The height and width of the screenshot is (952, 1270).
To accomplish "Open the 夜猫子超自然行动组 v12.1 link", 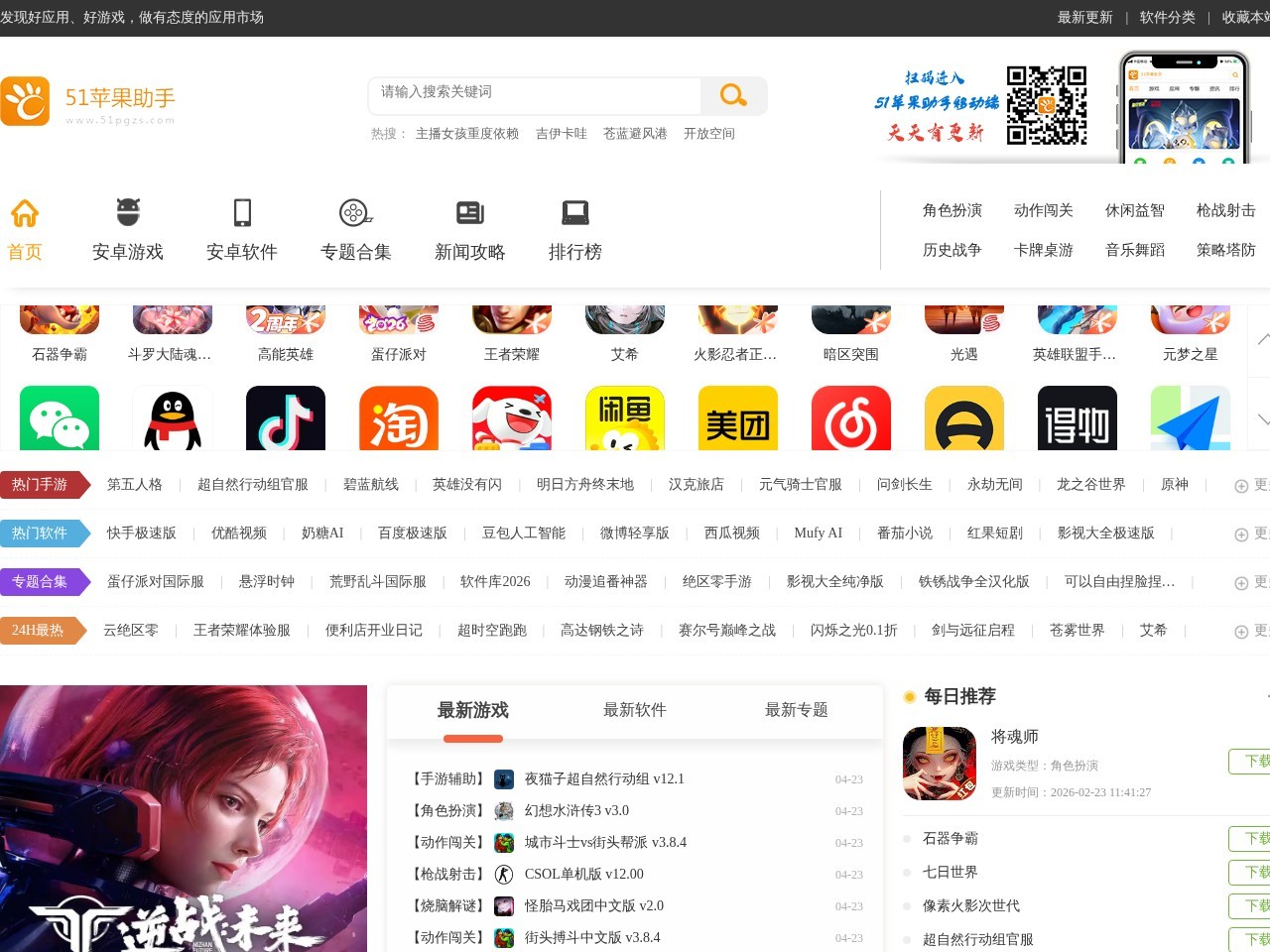I will pyautogui.click(x=604, y=779).
